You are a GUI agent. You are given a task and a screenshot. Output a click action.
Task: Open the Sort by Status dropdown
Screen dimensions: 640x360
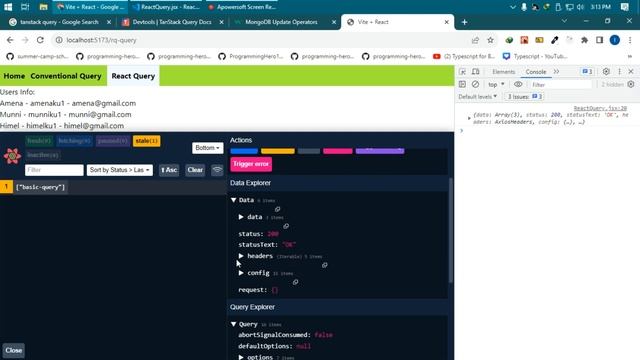120,170
